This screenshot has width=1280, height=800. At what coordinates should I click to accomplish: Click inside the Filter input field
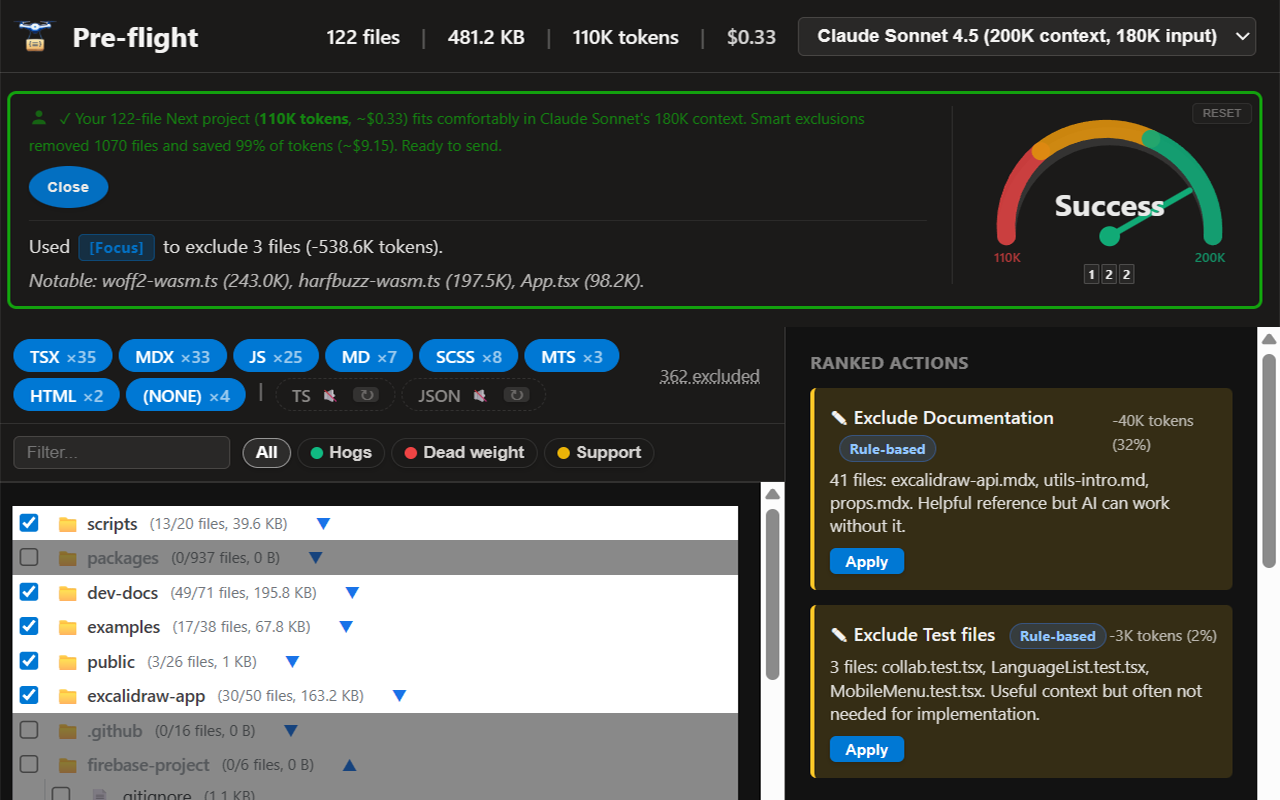pyautogui.click(x=120, y=452)
